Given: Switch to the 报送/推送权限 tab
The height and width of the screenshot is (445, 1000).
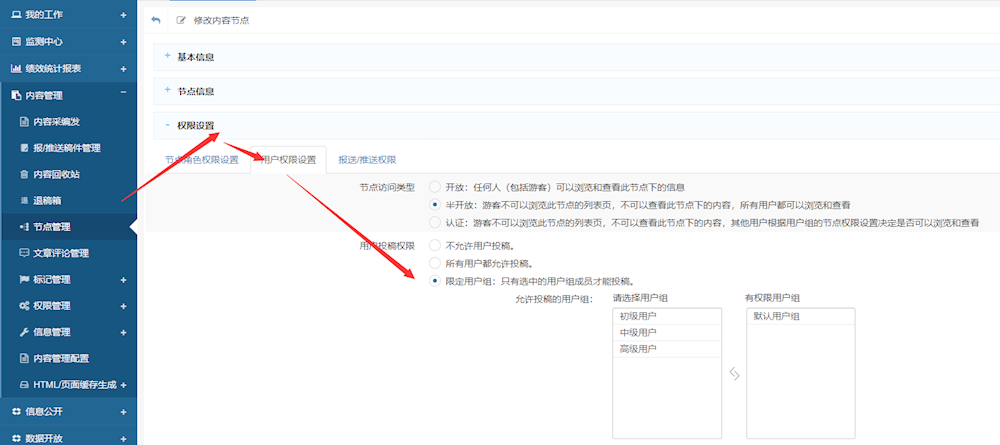Looking at the screenshot, I should (367, 160).
